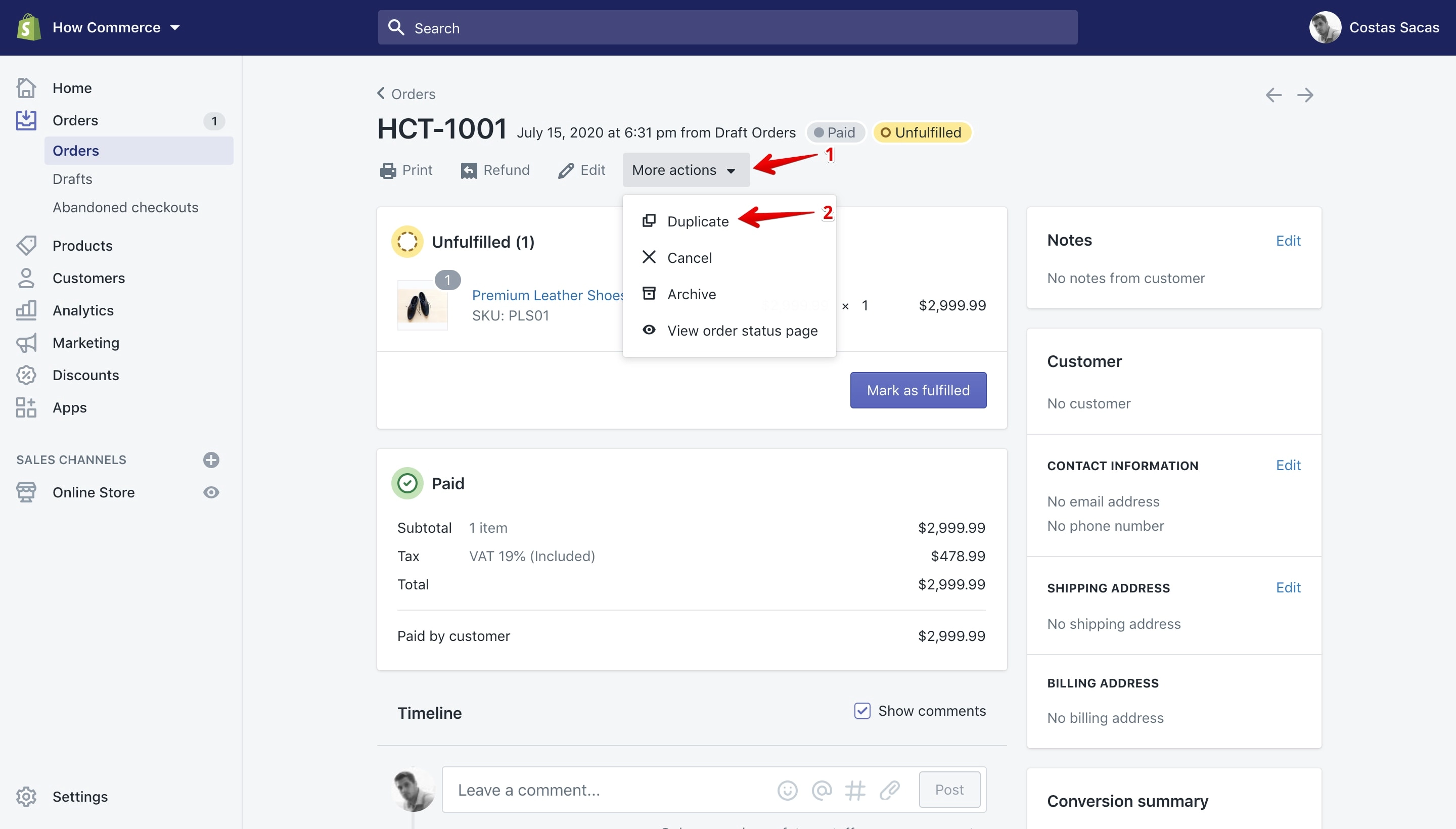Viewport: 1456px width, 829px height.
Task: Focus the Search input field
Action: pos(727,27)
